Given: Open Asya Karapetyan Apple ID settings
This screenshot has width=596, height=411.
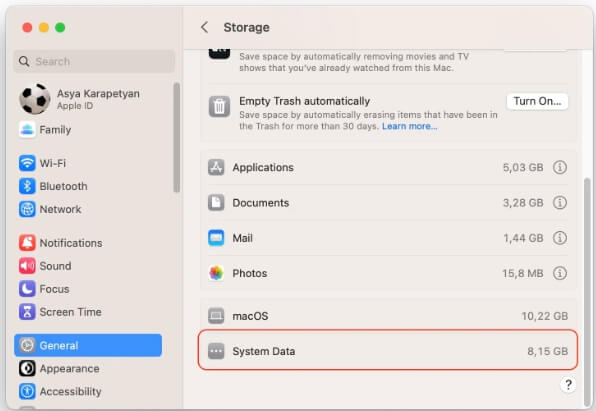Looking at the screenshot, I should tap(98, 99).
